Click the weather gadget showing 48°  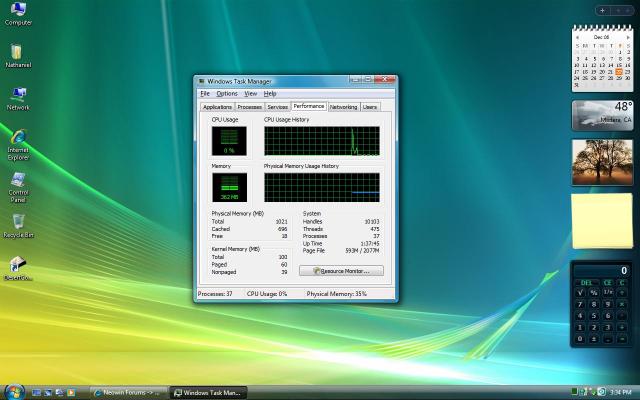click(602, 116)
